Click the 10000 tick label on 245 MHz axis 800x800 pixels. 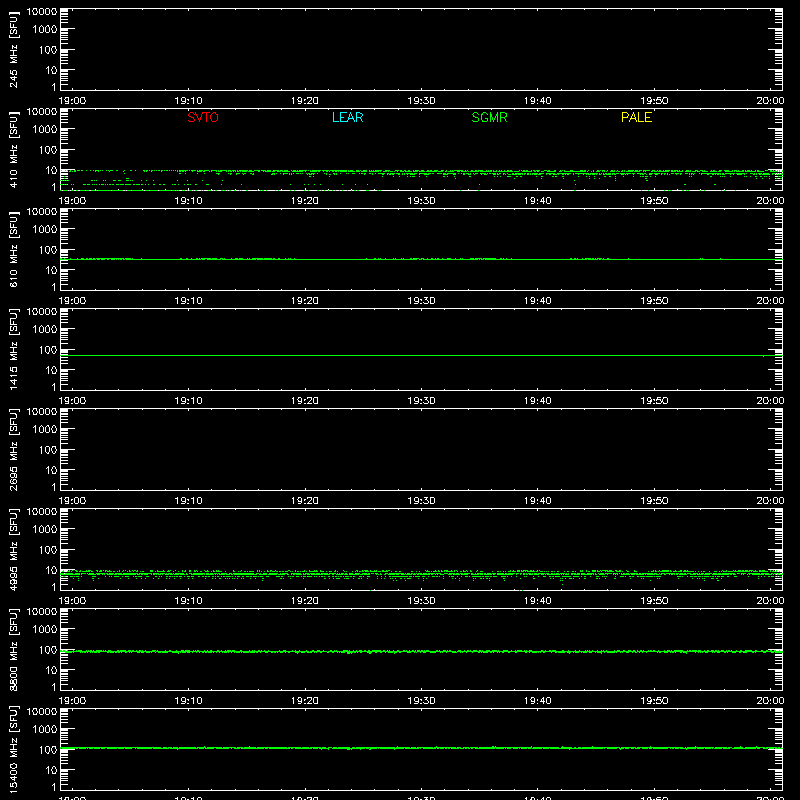click(42, 12)
